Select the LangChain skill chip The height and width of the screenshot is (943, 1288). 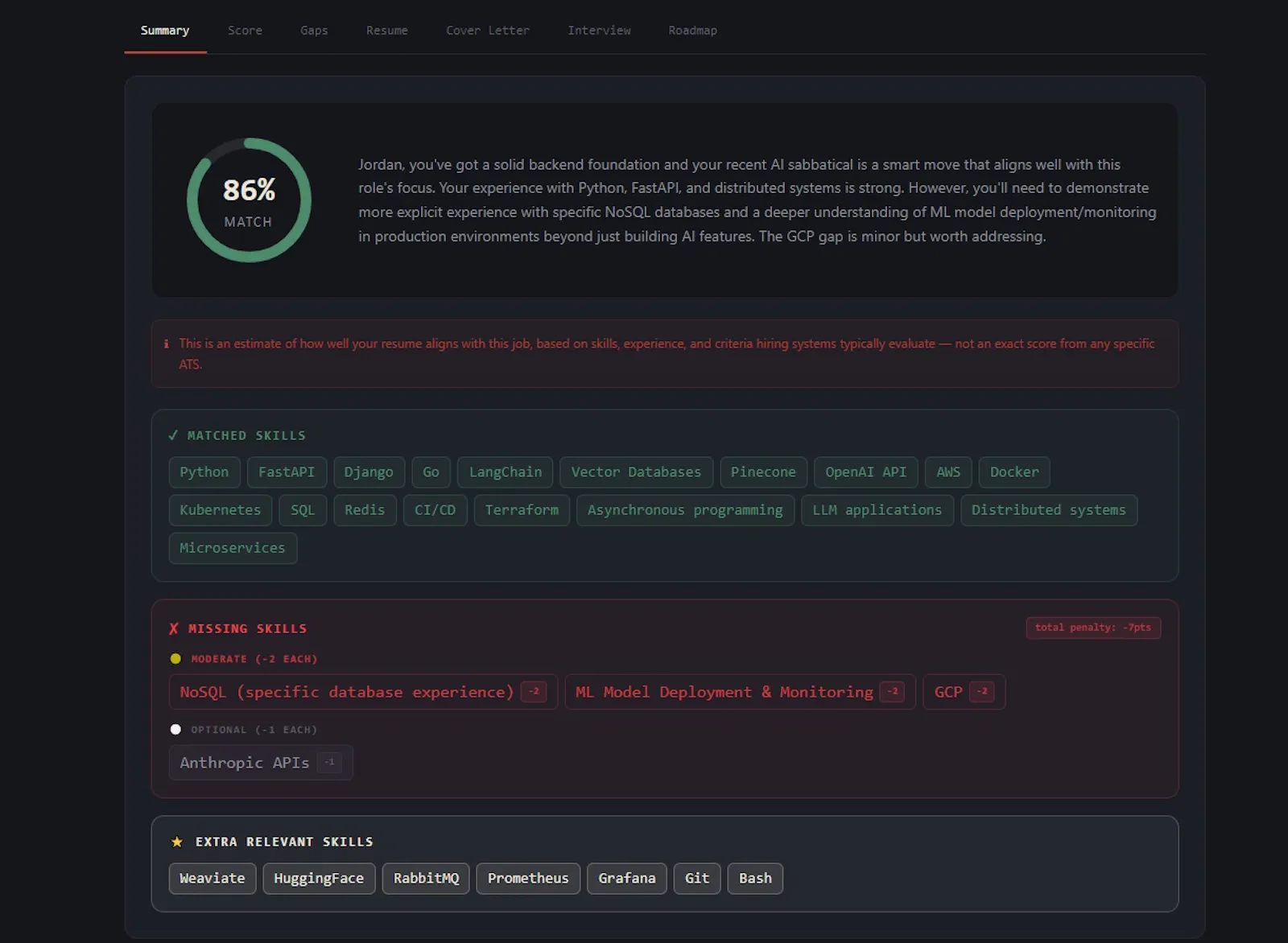pyautogui.click(x=506, y=472)
